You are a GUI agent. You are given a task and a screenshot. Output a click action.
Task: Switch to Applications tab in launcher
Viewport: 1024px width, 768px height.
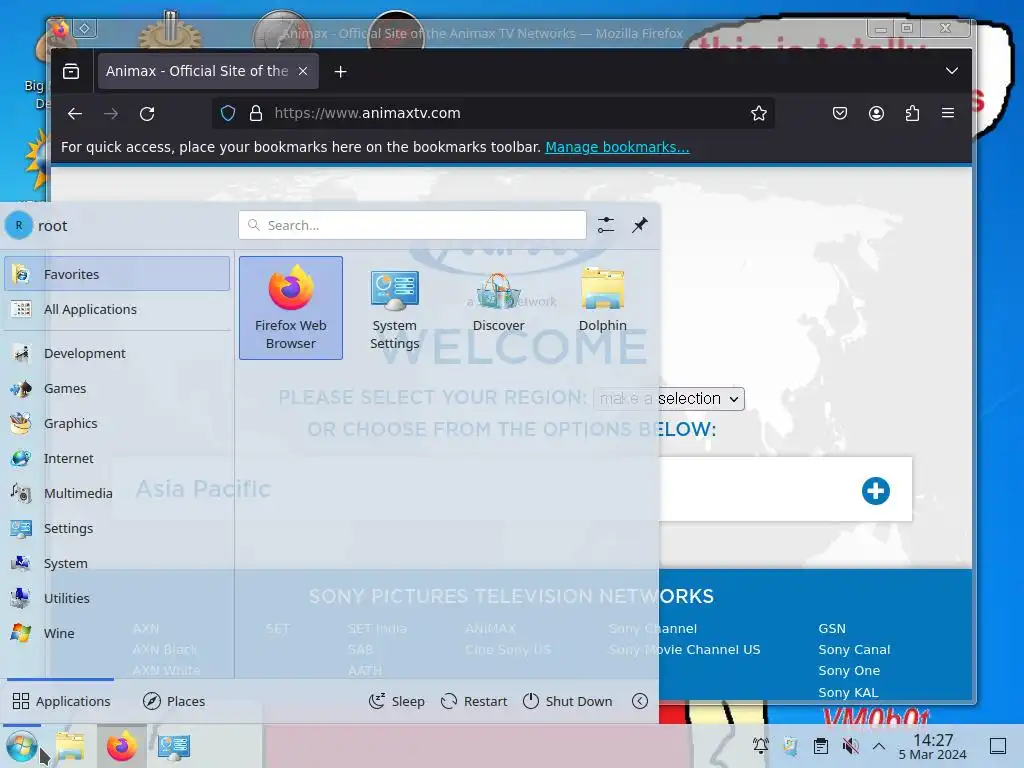coord(61,701)
